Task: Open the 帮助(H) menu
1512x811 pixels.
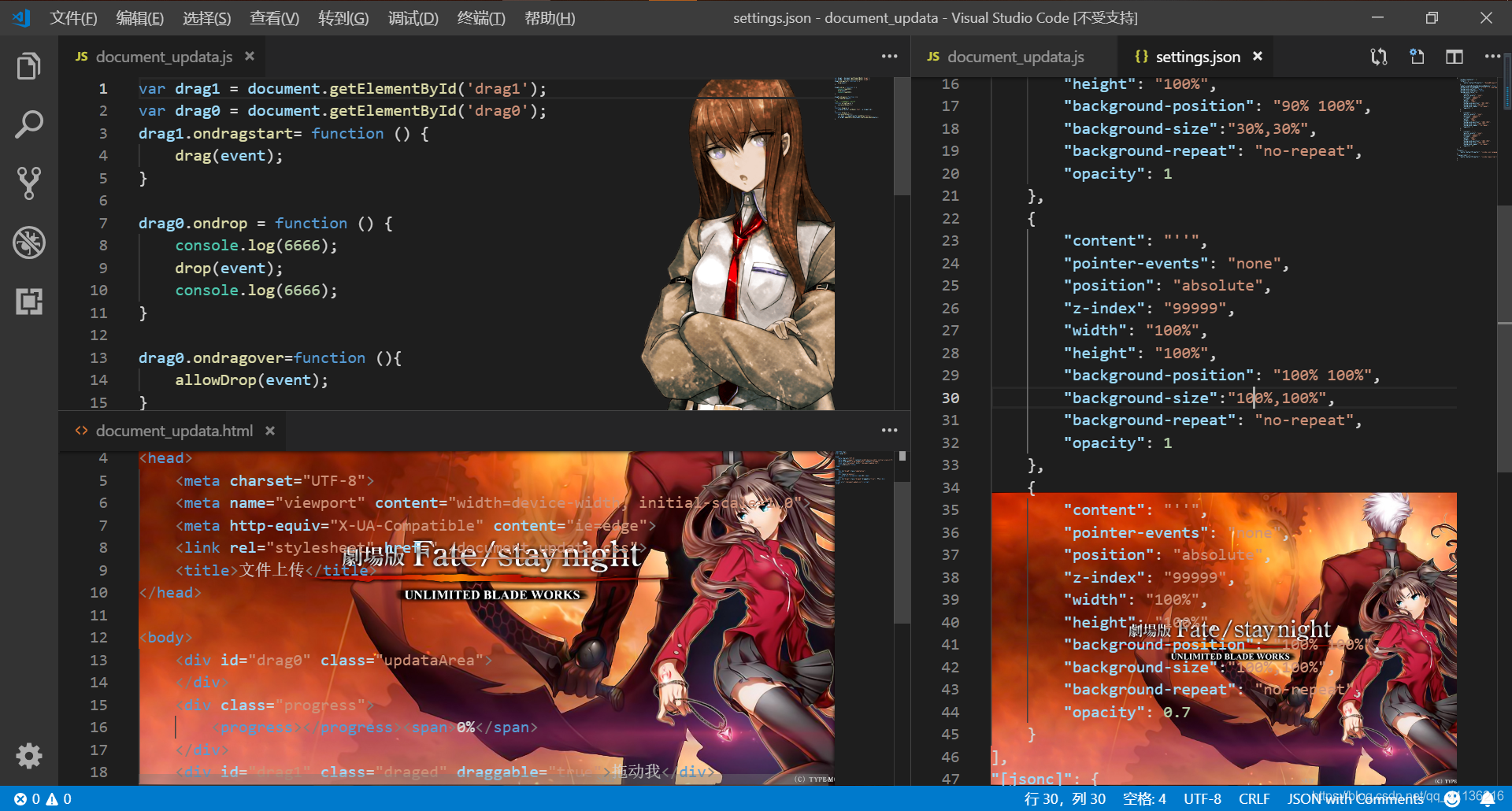Action: pyautogui.click(x=550, y=17)
